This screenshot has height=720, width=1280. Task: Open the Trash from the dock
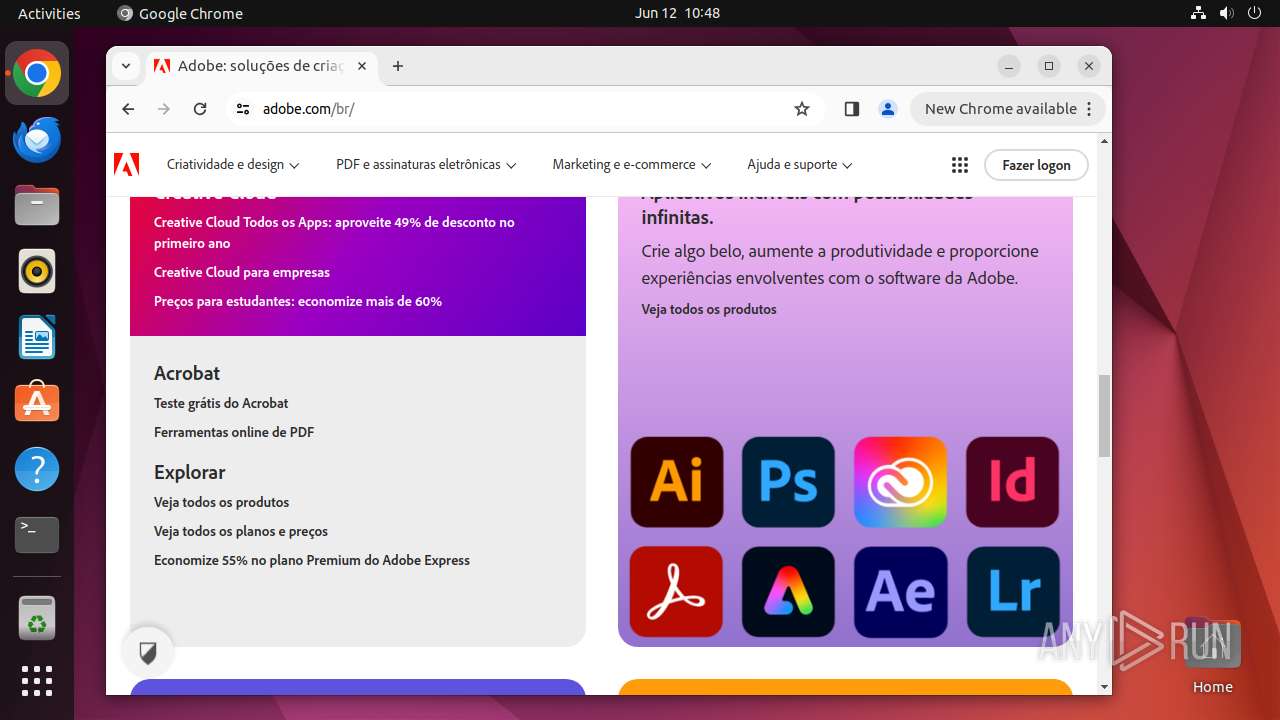coord(37,618)
